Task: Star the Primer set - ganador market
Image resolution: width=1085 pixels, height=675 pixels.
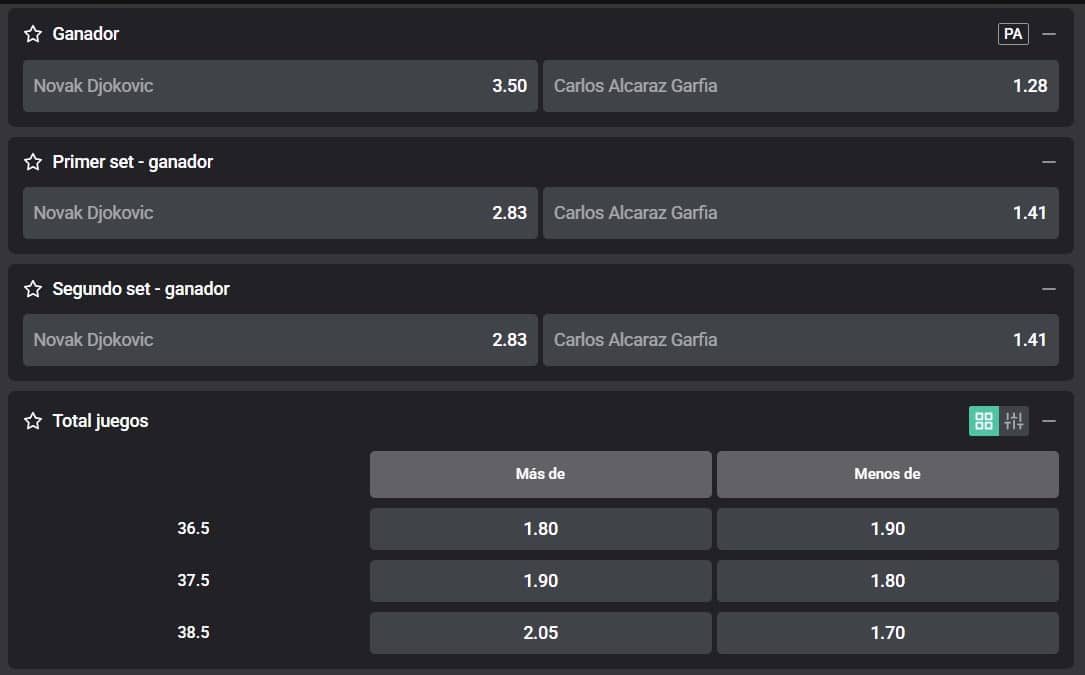Action: [x=33, y=162]
